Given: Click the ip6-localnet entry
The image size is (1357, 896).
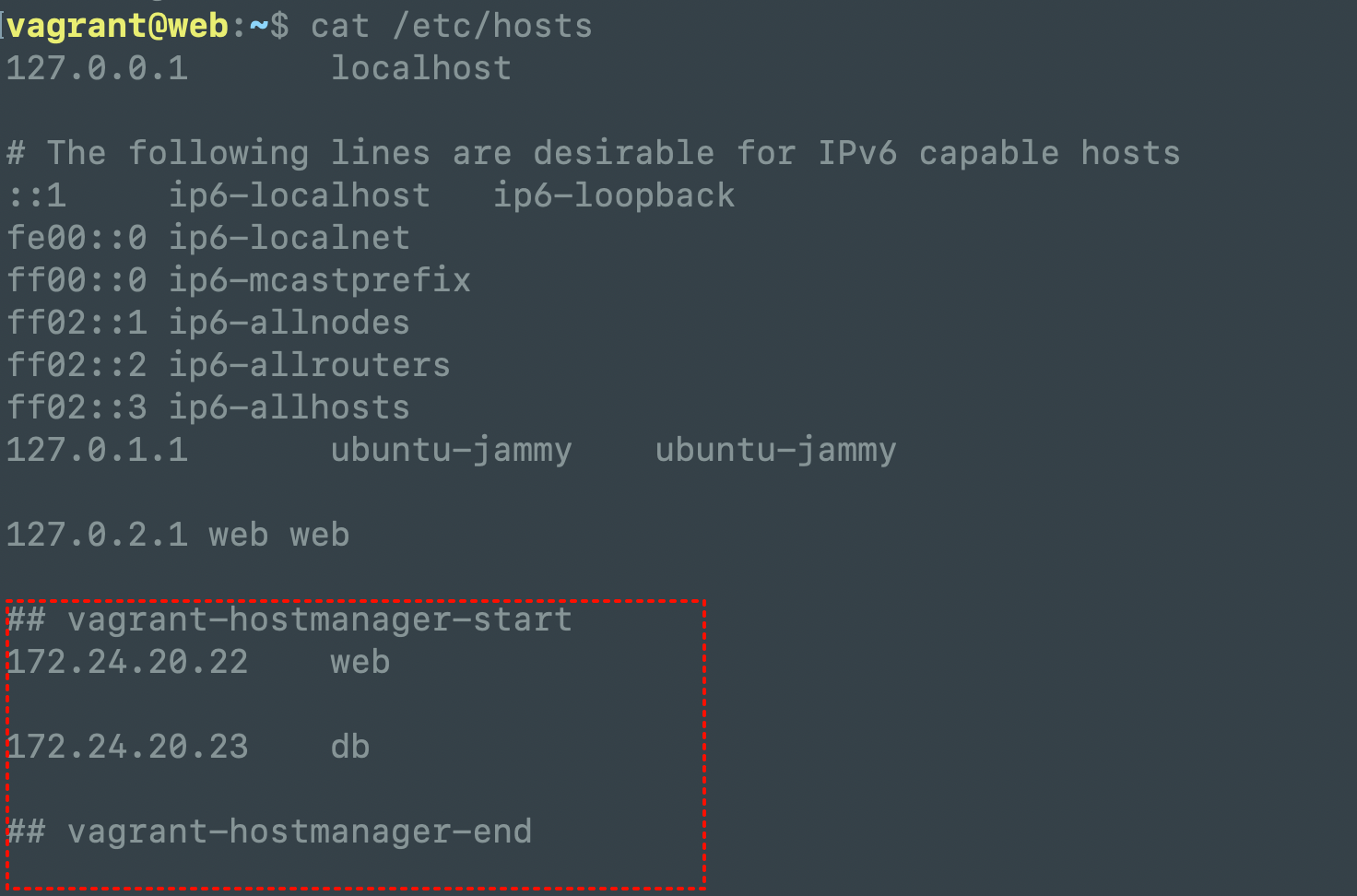Looking at the screenshot, I should click(289, 238).
